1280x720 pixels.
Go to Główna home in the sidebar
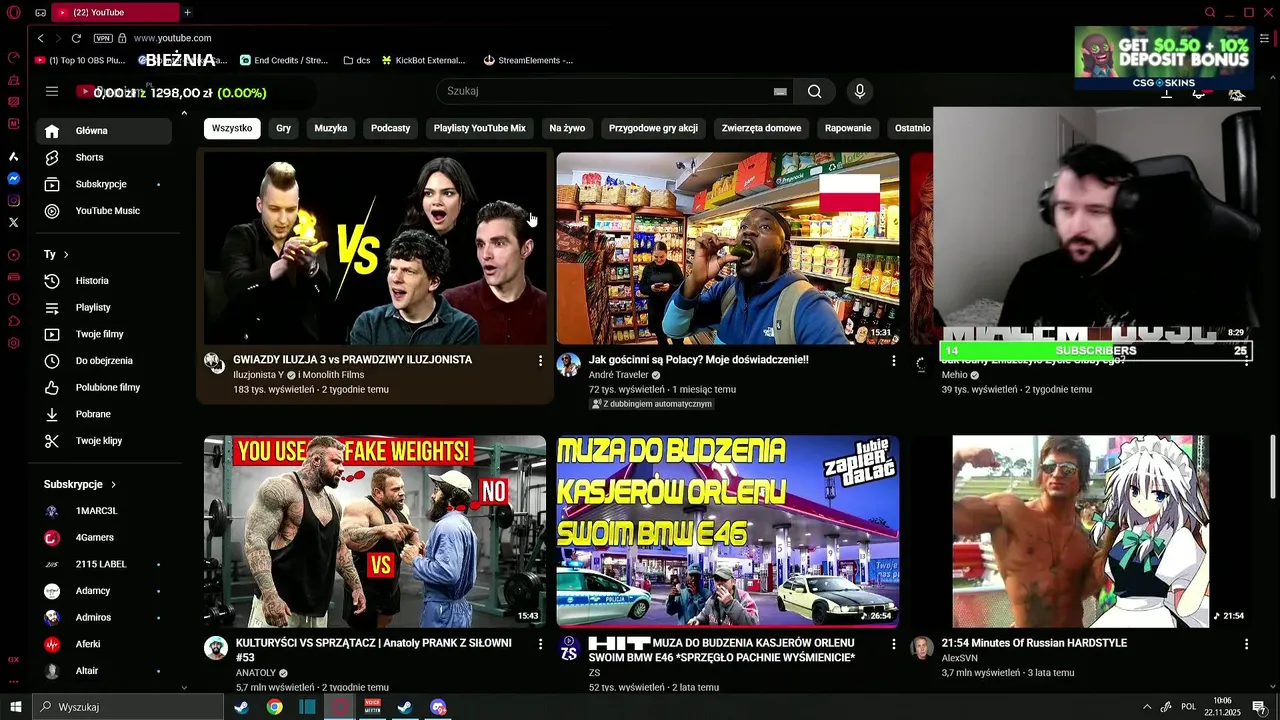pos(104,131)
